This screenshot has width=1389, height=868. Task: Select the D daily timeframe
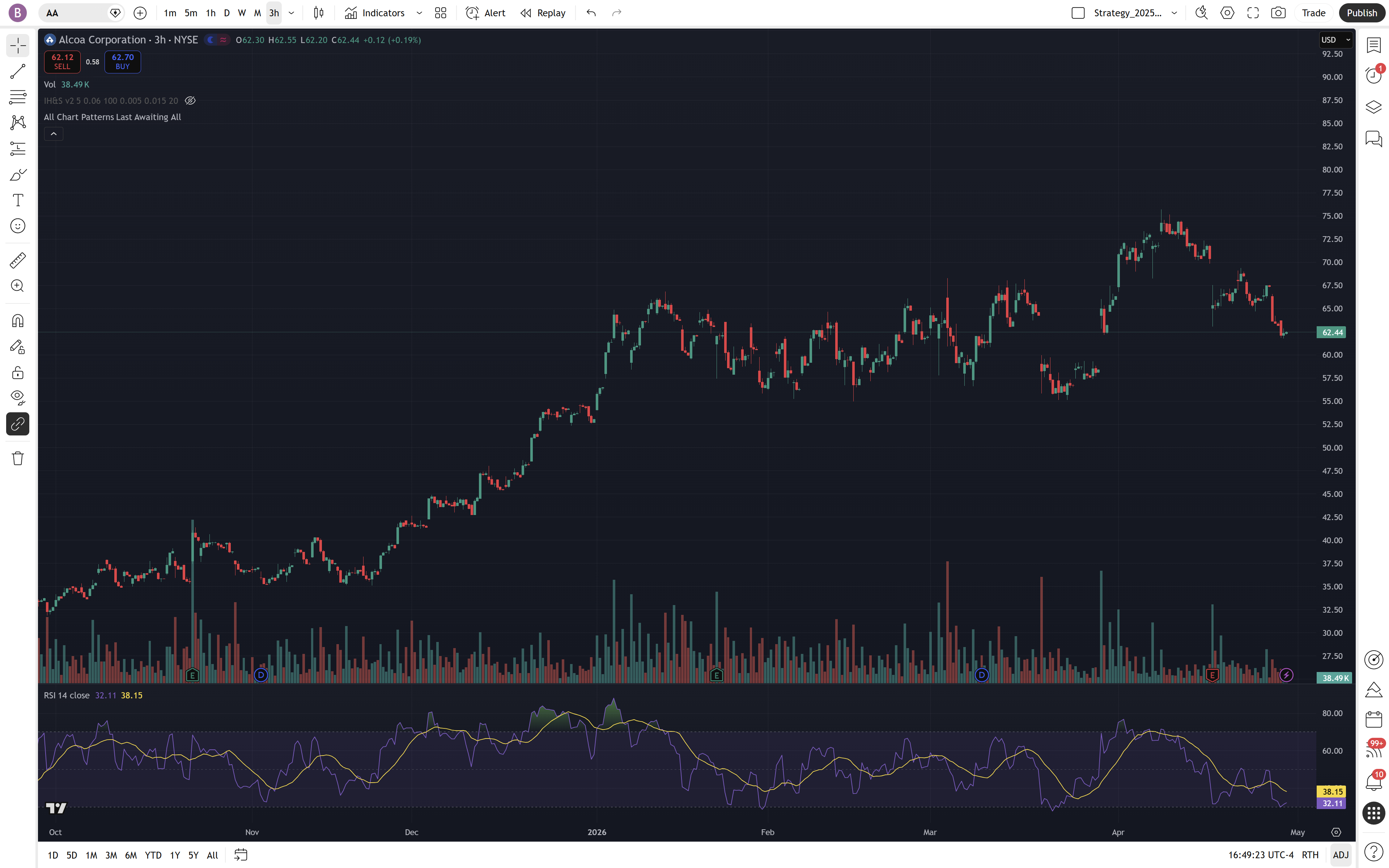click(227, 13)
